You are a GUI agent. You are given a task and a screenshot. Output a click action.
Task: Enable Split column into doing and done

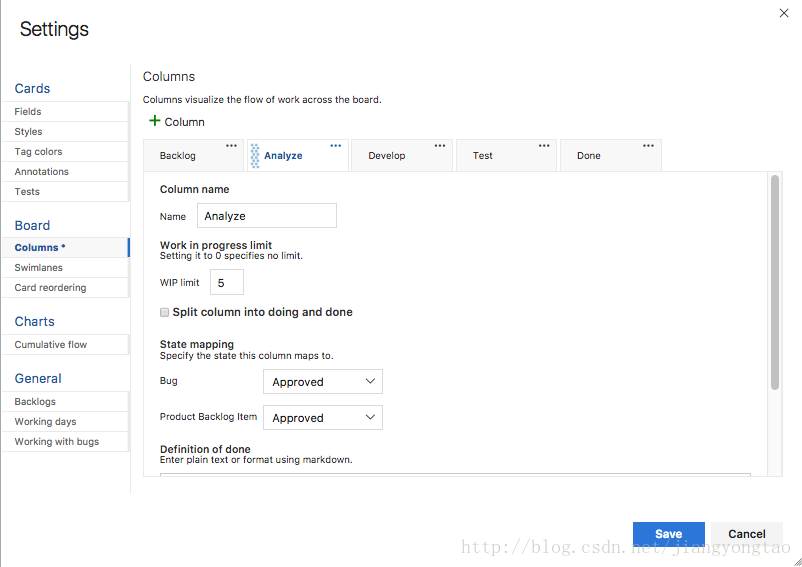pyautogui.click(x=164, y=312)
